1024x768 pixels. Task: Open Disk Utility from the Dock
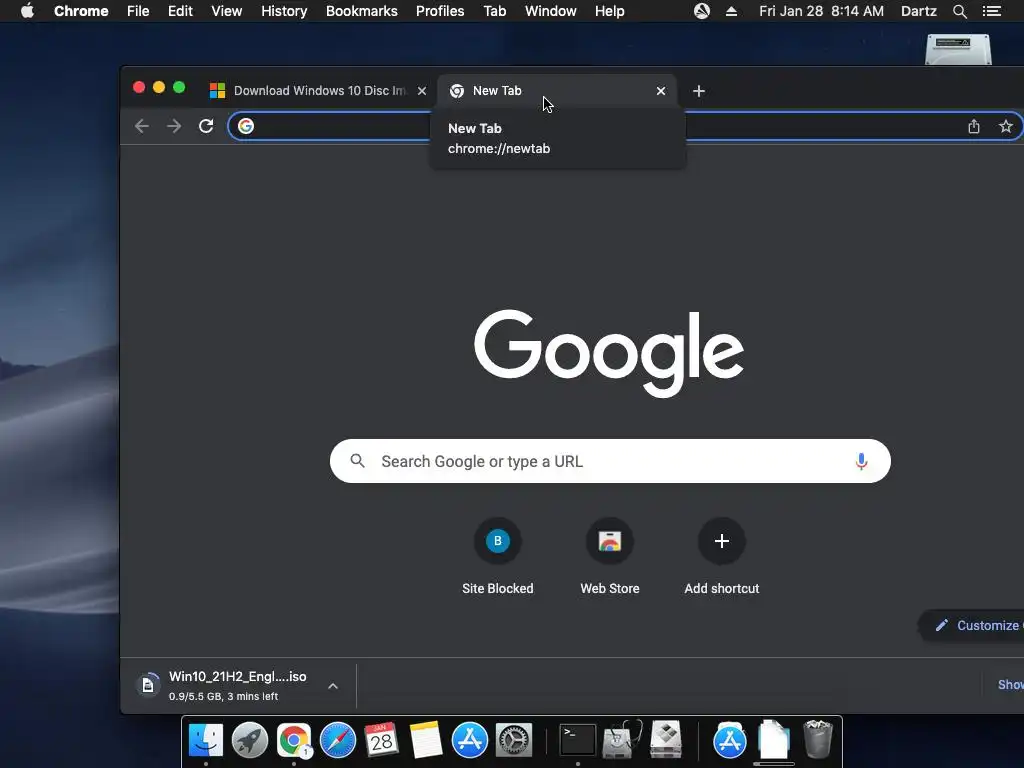pyautogui.click(x=622, y=740)
